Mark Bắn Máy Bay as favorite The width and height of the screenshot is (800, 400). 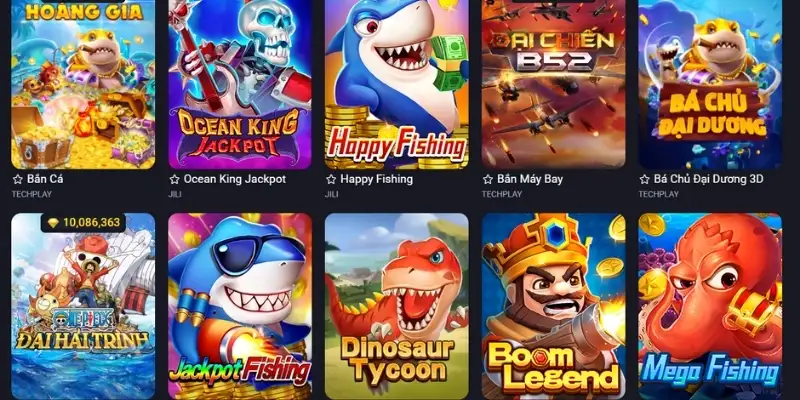(x=488, y=180)
